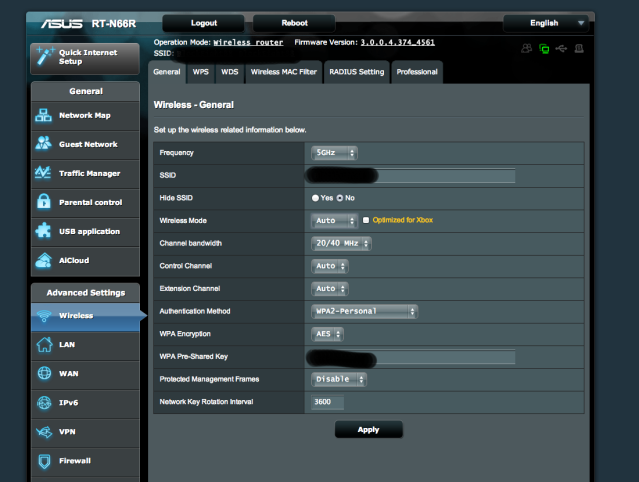Screen dimensions: 639x482
Task: Open Authentication Method WPA2-Personal dropdown
Action: tap(364, 311)
